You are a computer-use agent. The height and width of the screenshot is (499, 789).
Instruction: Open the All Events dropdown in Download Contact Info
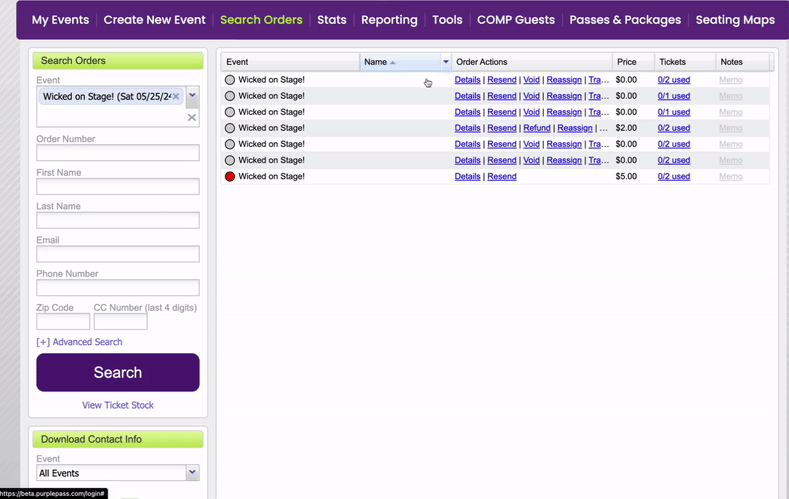click(x=192, y=472)
